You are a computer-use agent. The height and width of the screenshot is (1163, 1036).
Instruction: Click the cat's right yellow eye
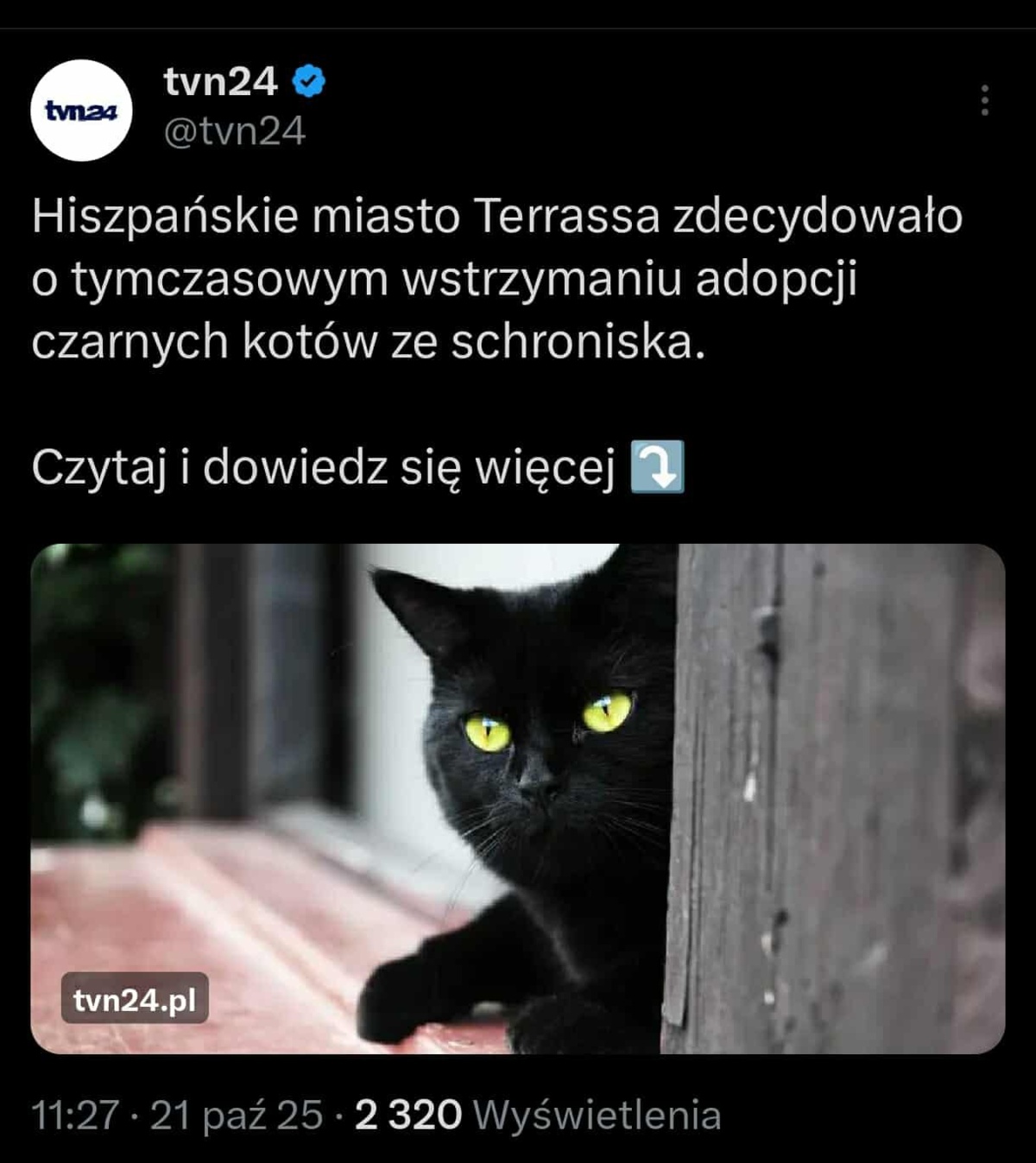[x=608, y=713]
